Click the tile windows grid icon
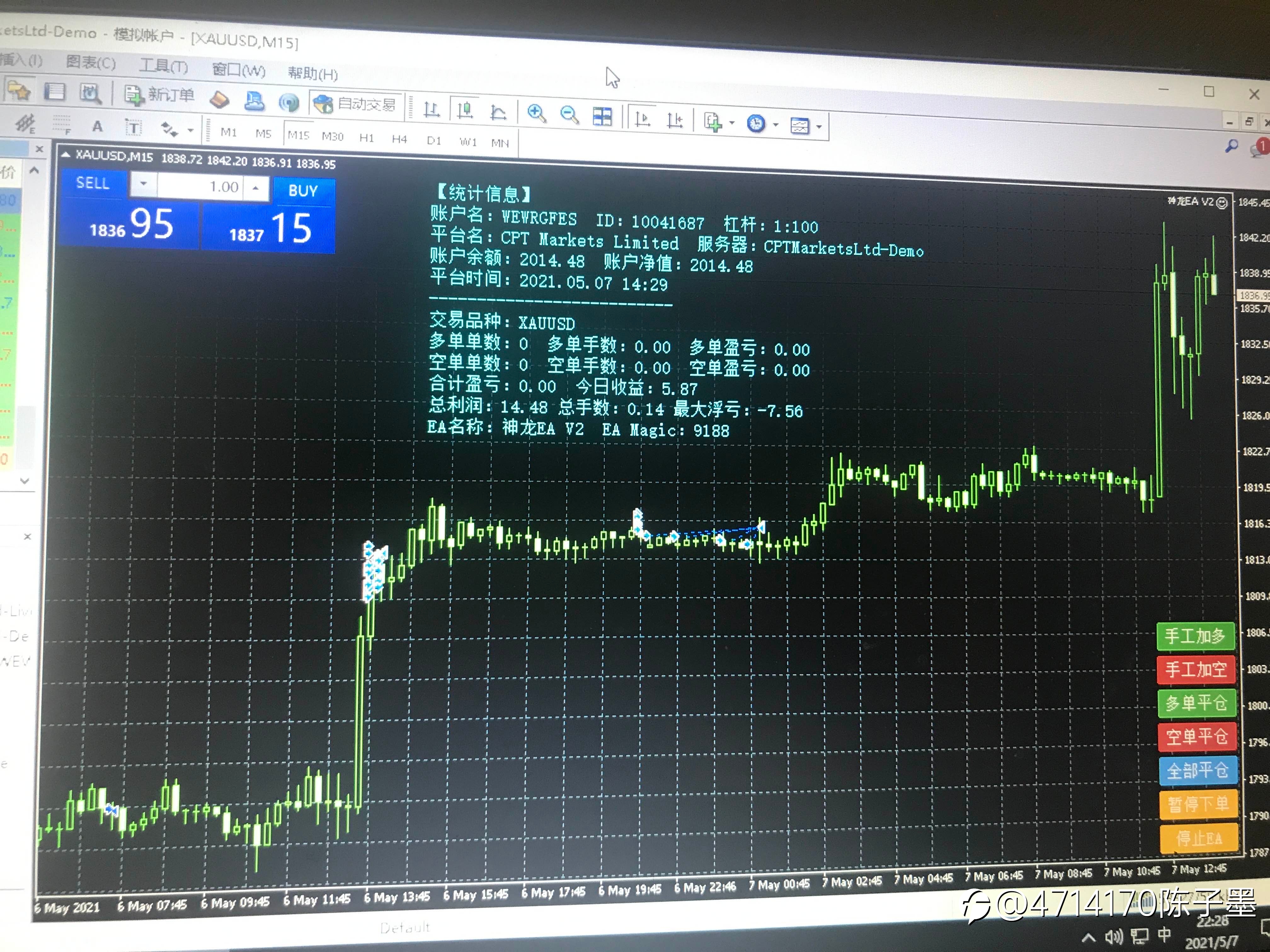This screenshot has width=1270, height=952. (x=602, y=116)
